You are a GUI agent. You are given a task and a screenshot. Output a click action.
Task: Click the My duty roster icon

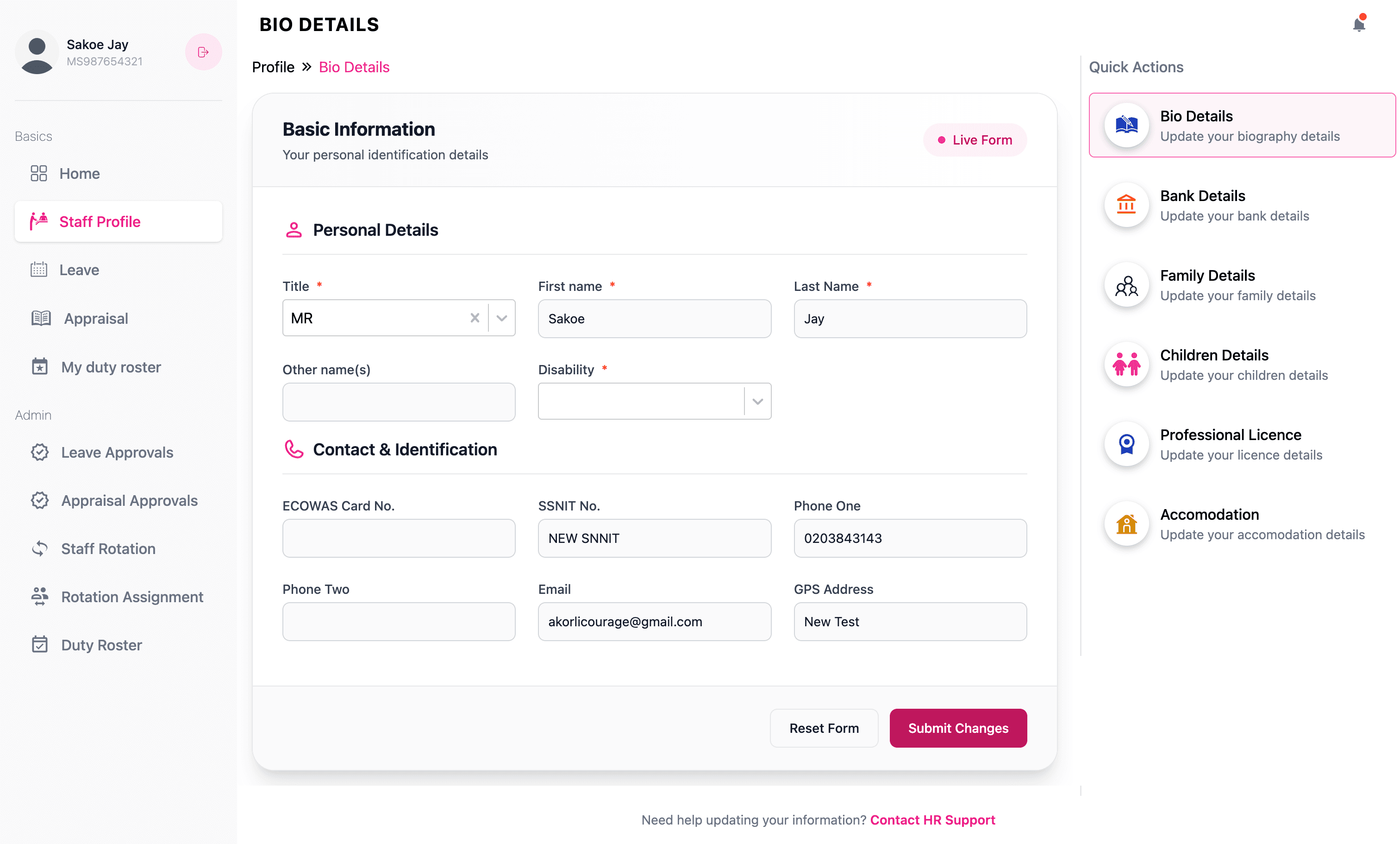(x=40, y=366)
